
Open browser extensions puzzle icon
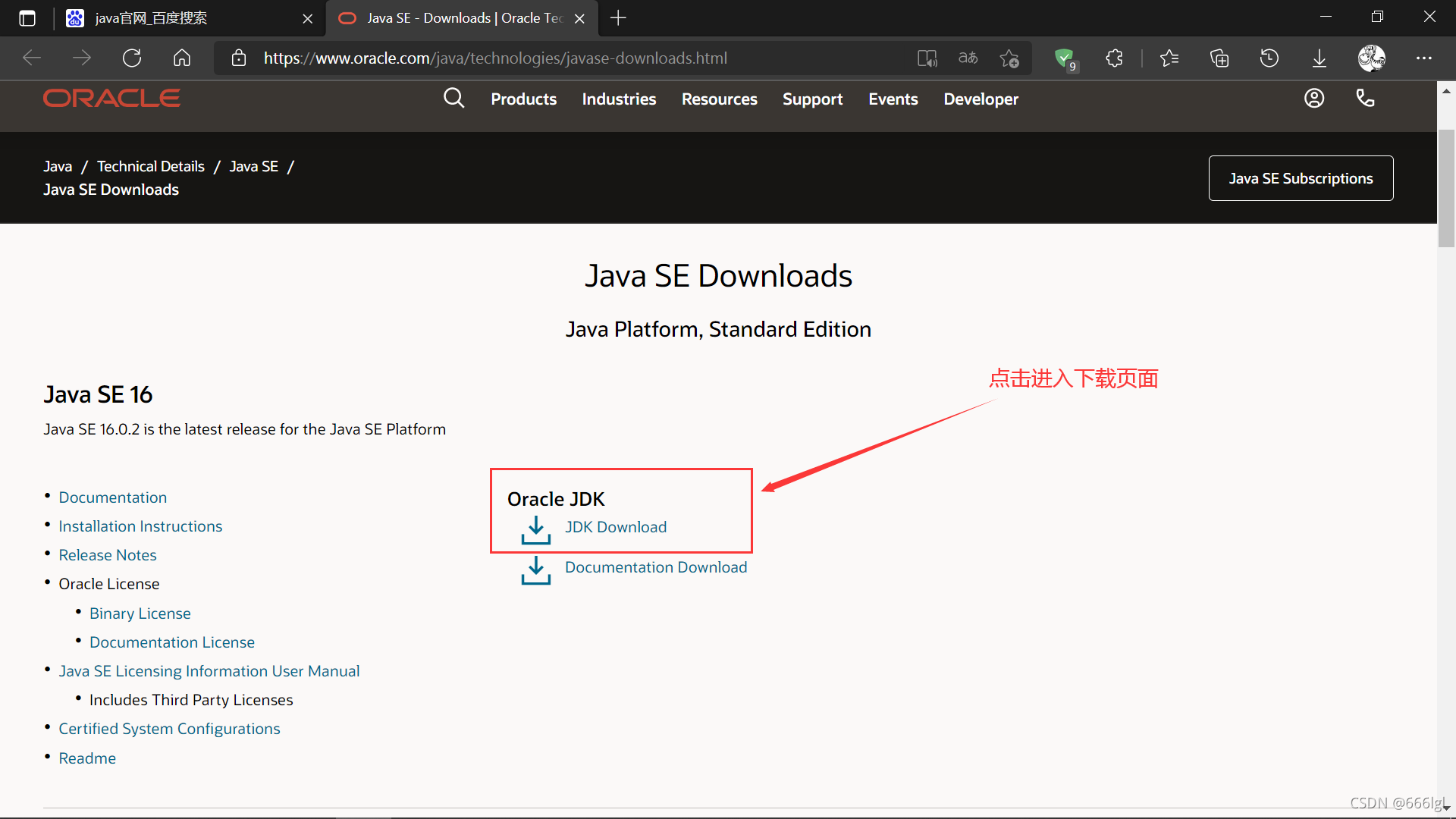(1114, 58)
